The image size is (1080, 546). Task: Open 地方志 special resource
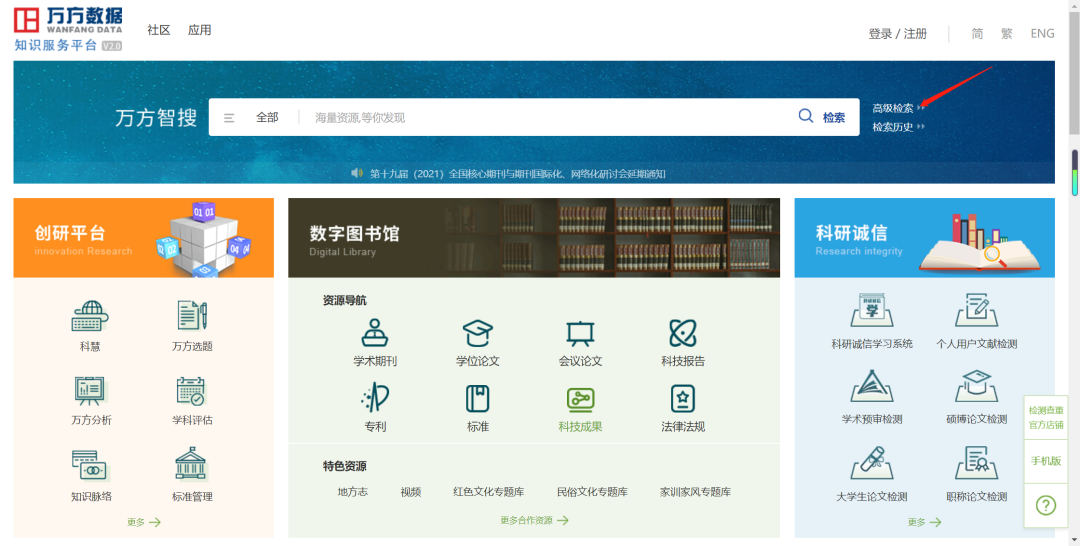353,492
